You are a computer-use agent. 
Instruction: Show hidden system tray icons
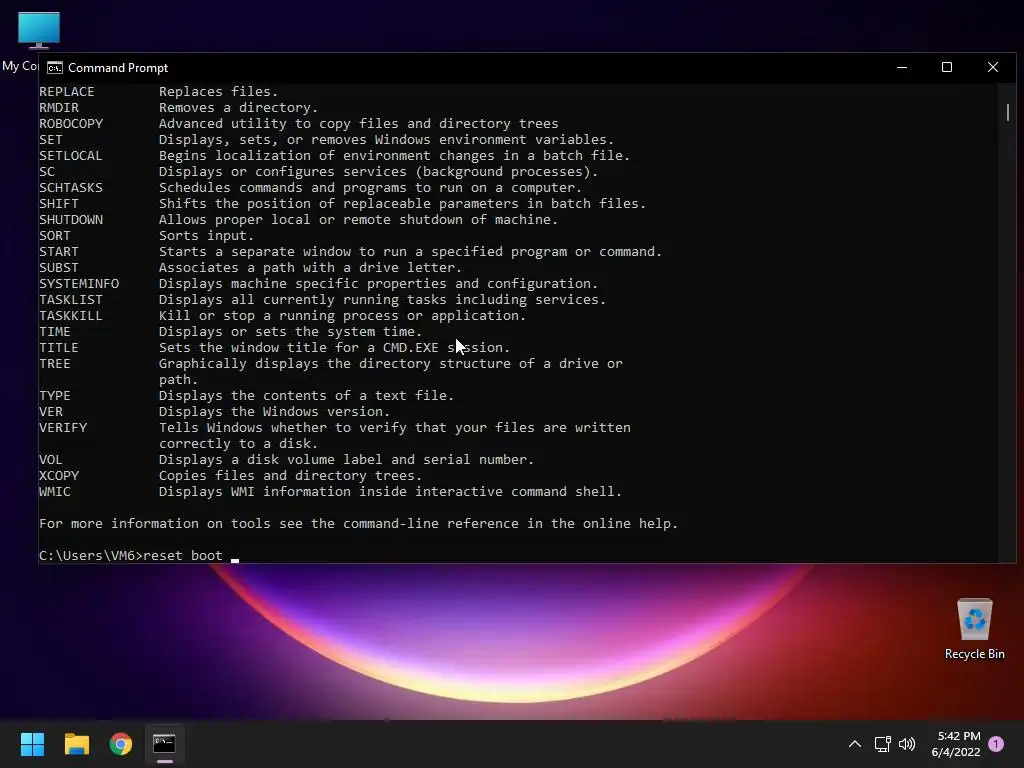pyautogui.click(x=855, y=744)
